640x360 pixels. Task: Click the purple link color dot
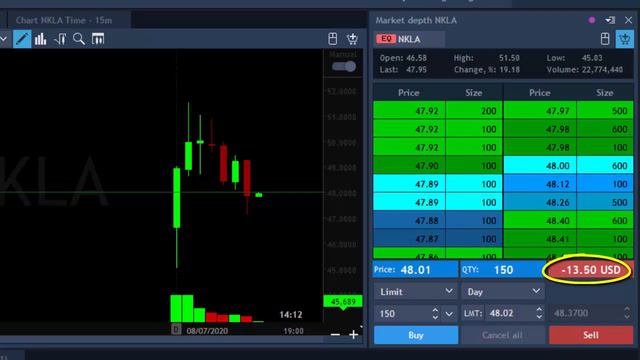pyautogui.click(x=592, y=20)
